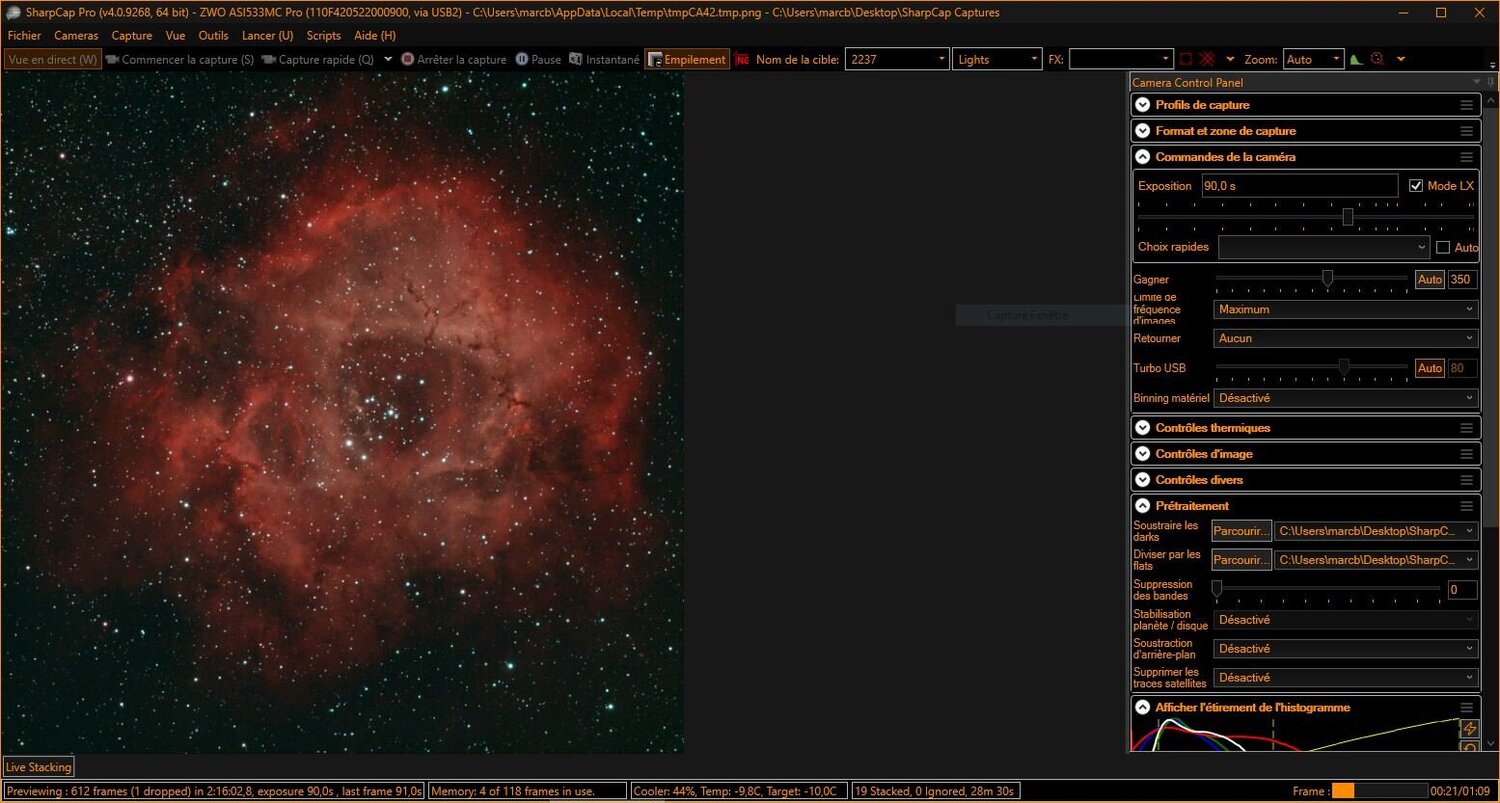Click the red square selection area icon

tap(1186, 60)
